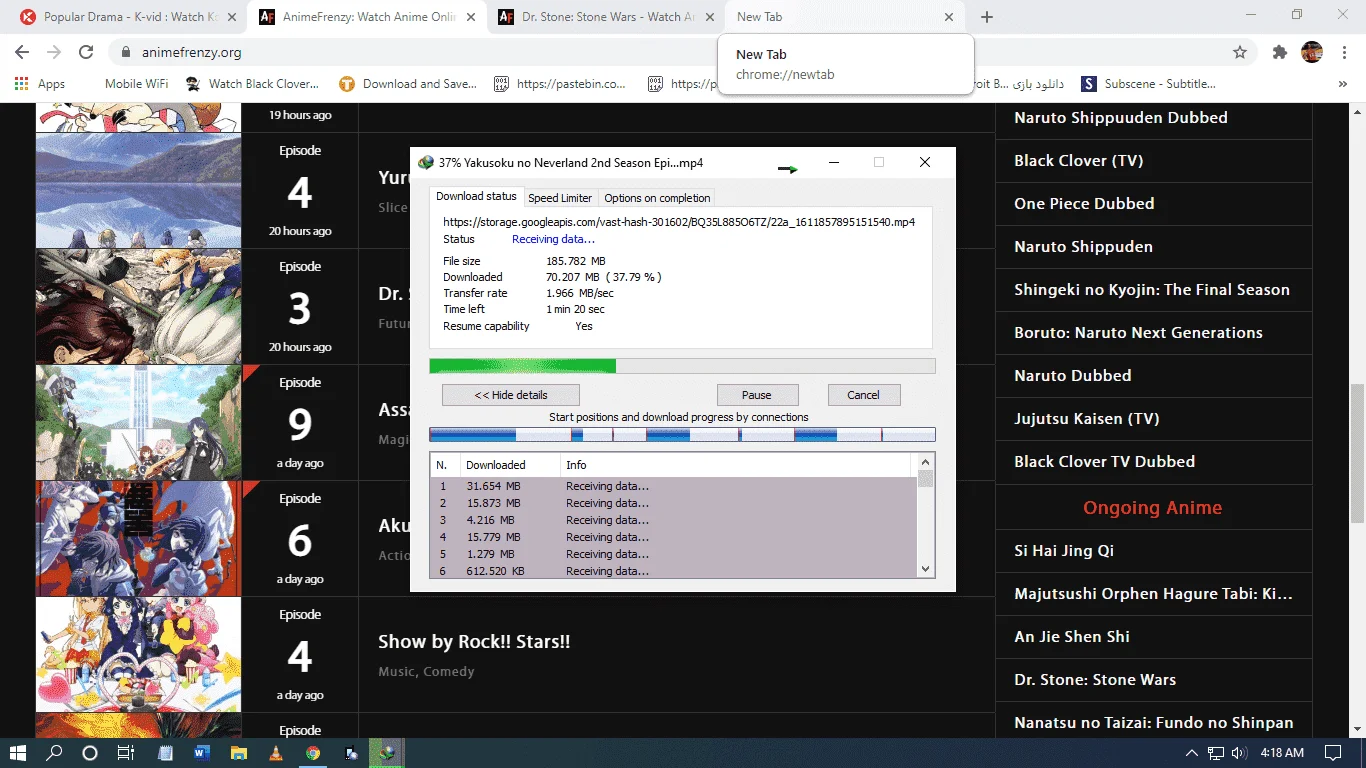Reload the animefrenzy.org page
This screenshot has width=1366, height=768.
click(x=86, y=52)
